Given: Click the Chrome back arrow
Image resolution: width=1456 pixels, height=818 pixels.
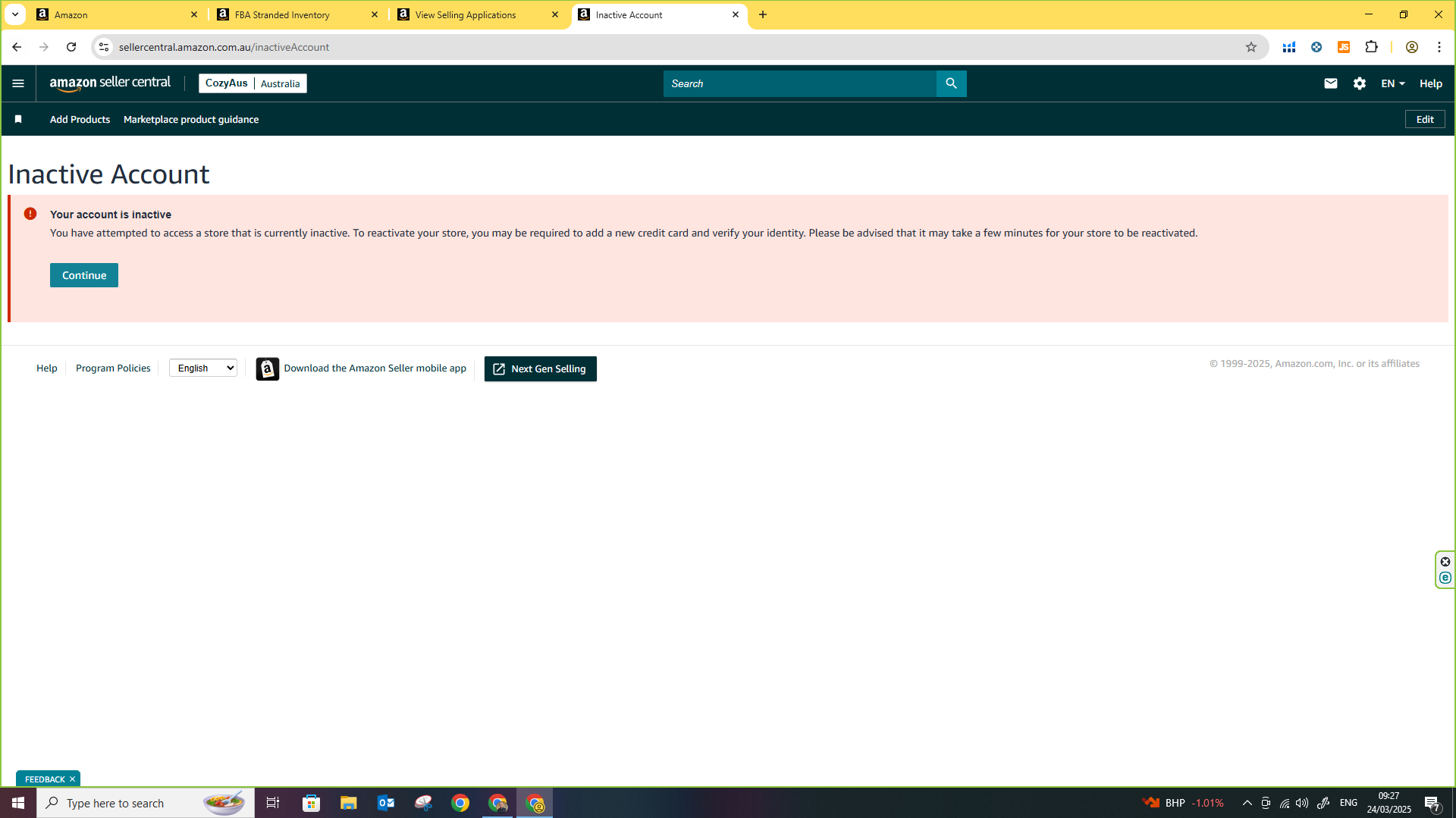Looking at the screenshot, I should click(x=17, y=47).
